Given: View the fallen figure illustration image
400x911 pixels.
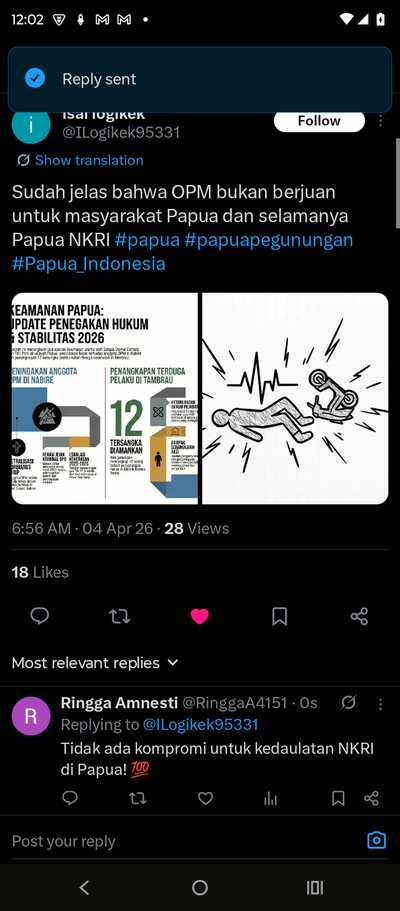Looking at the screenshot, I should (x=295, y=399).
